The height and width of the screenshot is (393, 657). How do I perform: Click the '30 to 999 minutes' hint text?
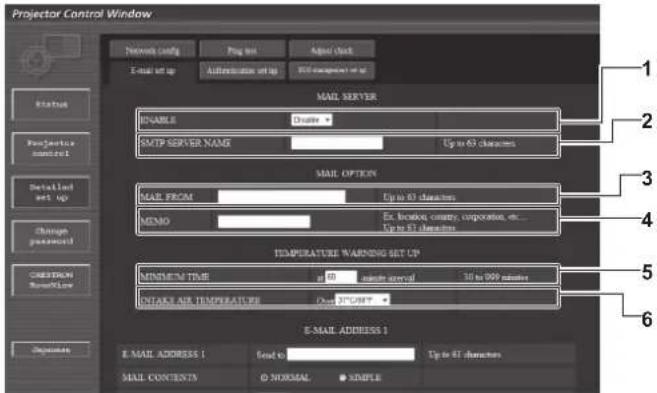tap(496, 277)
